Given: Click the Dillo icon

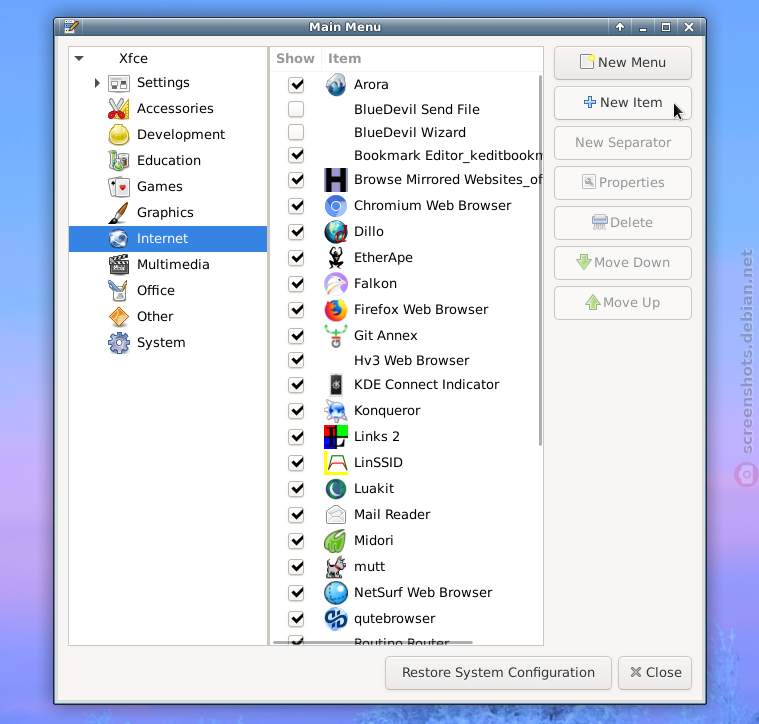Looking at the screenshot, I should click(x=335, y=231).
